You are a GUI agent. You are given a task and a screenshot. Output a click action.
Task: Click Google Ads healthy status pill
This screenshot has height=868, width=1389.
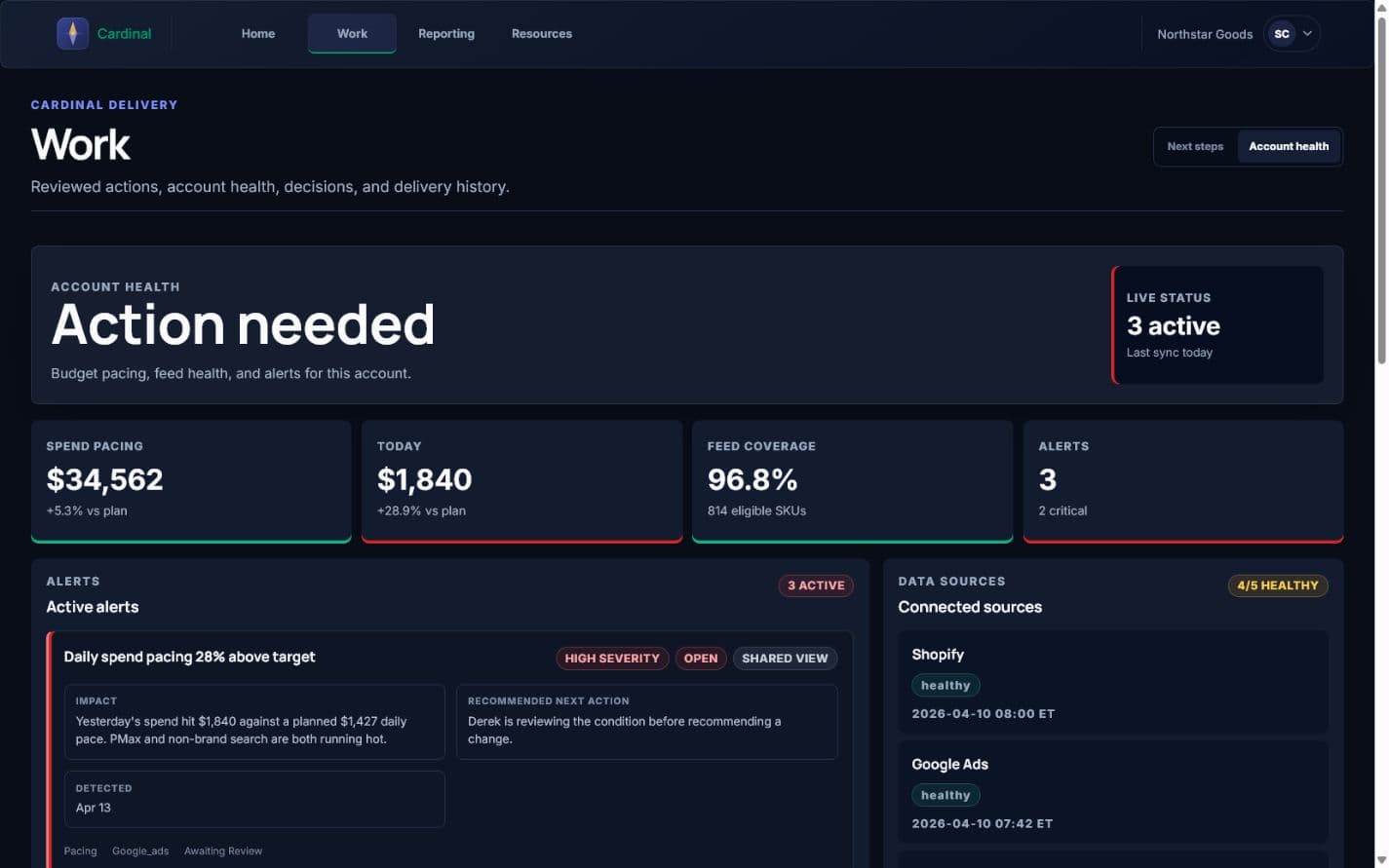pos(945,796)
